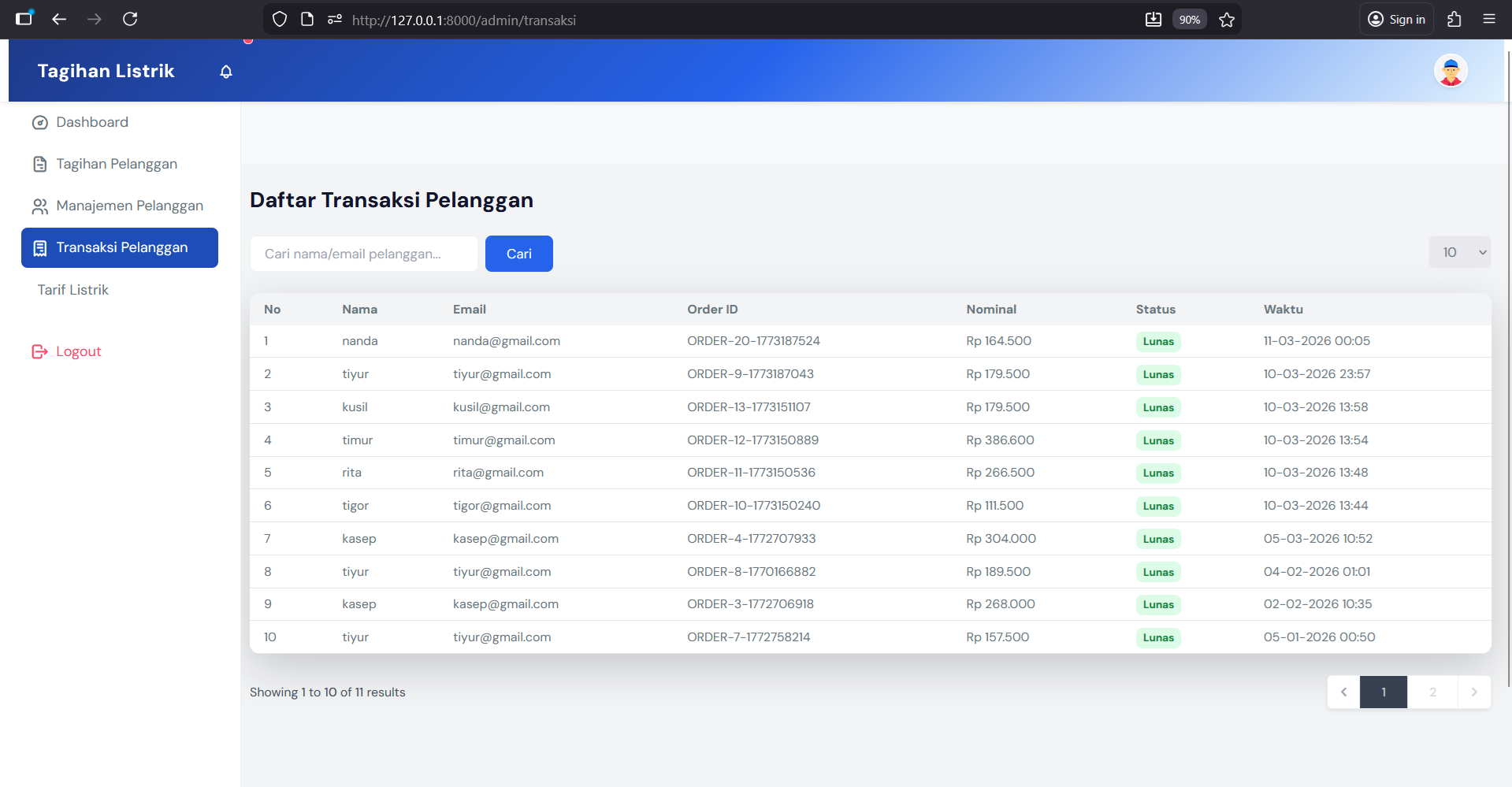Click the rita name cell

pos(351,473)
